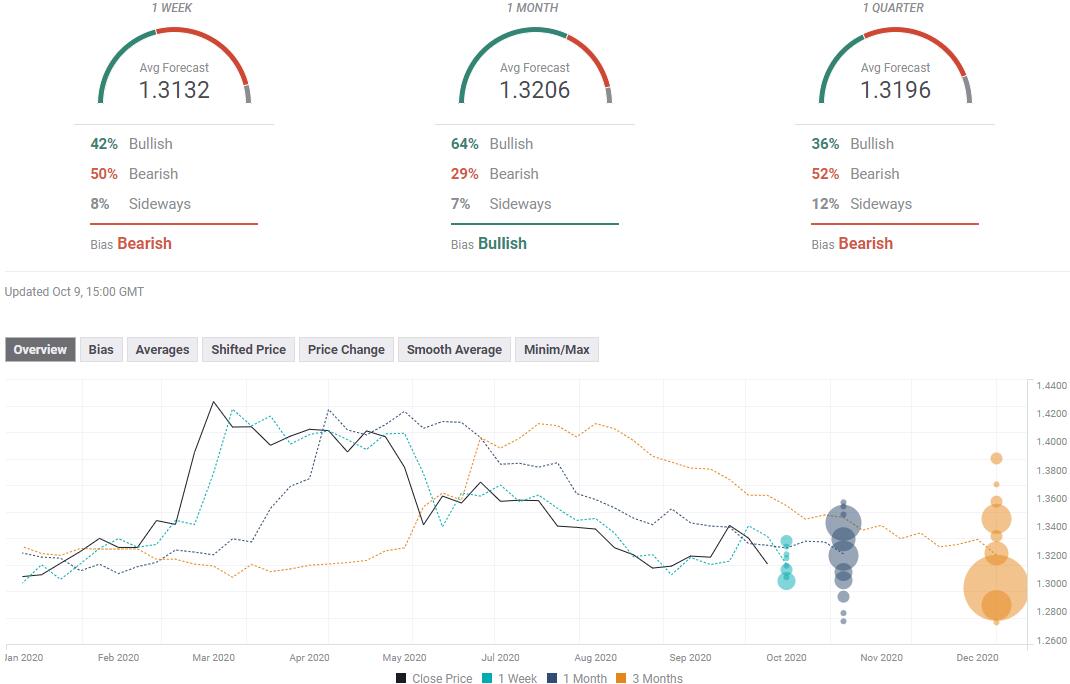Click the 1 QUARTER forecast gauge
Image resolution: width=1070 pixels, height=684 pixels.
click(895, 66)
